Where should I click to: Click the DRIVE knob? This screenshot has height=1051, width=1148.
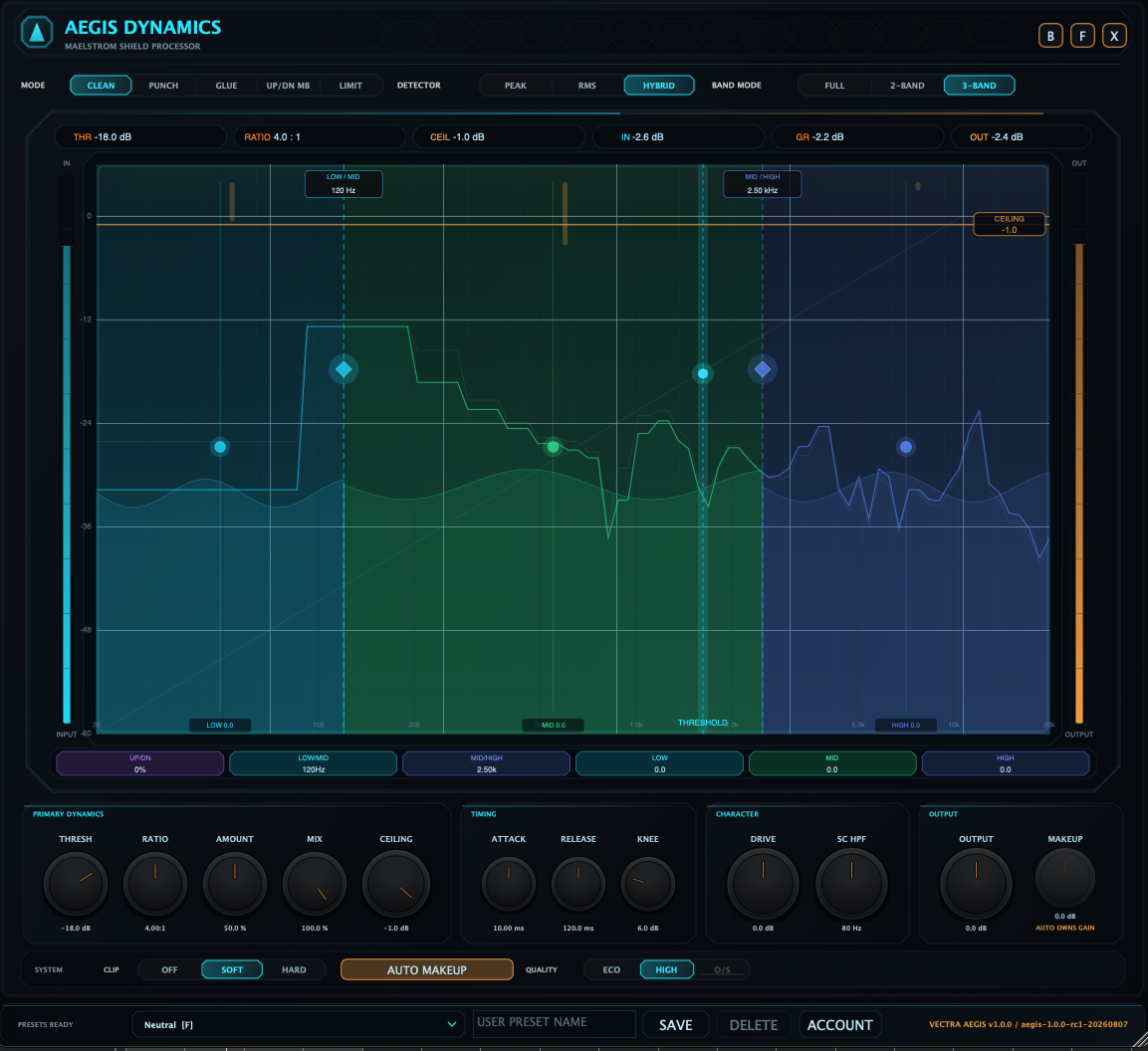(763, 884)
